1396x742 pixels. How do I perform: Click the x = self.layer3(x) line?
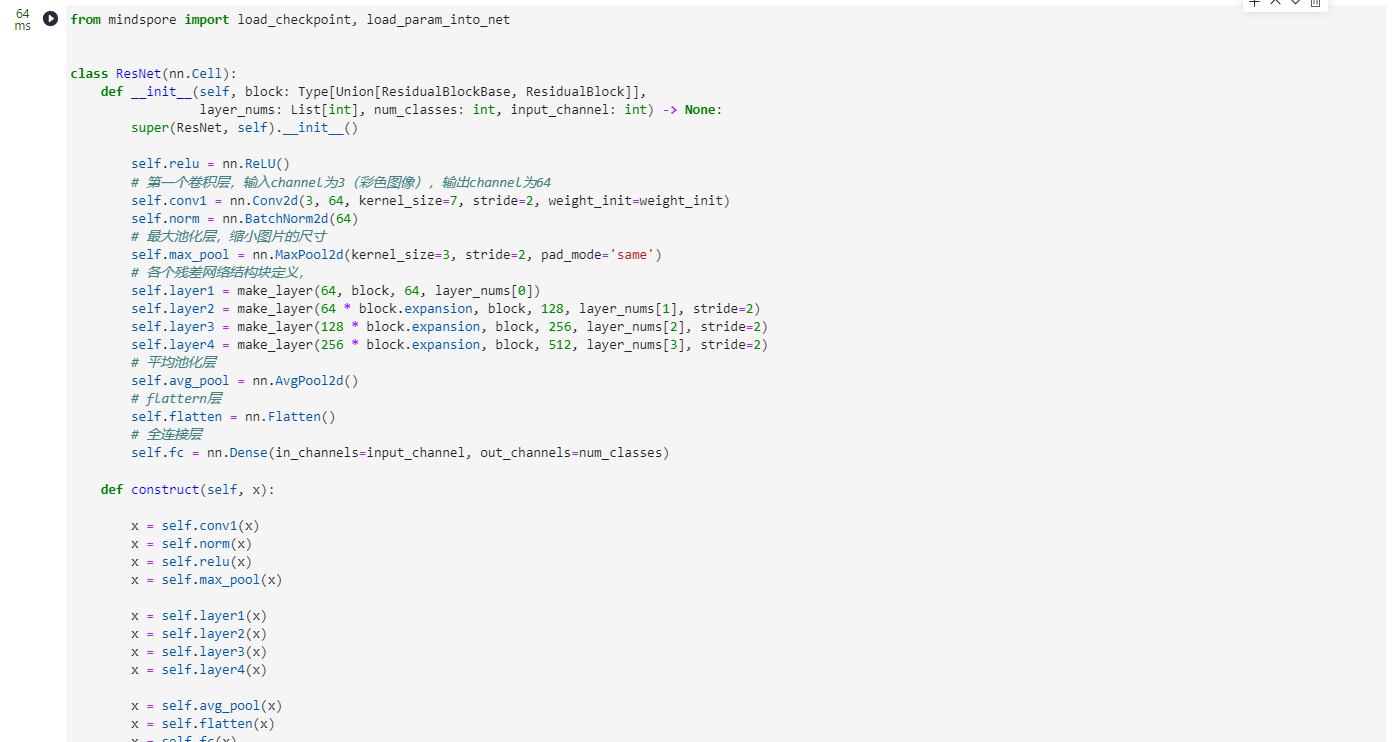[199, 651]
